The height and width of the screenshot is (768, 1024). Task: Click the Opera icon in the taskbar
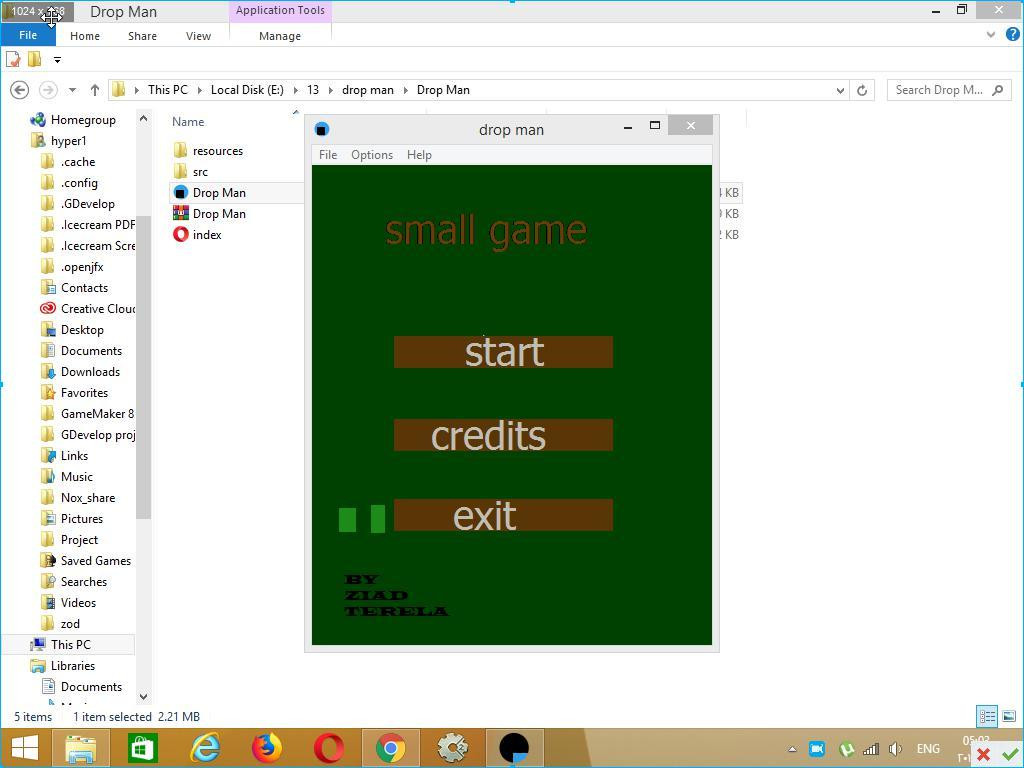coord(329,748)
